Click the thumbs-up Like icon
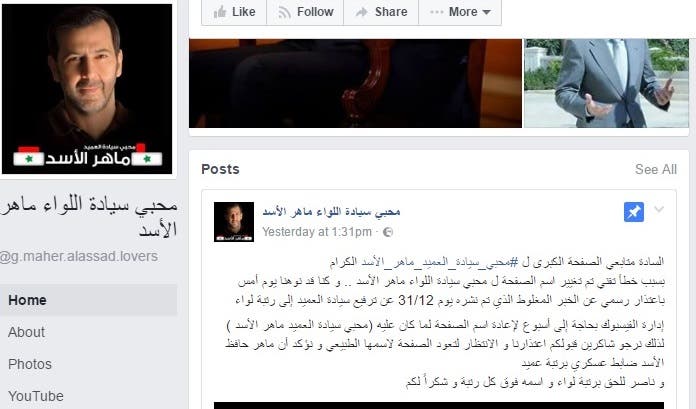This screenshot has width=696, height=409. point(220,12)
